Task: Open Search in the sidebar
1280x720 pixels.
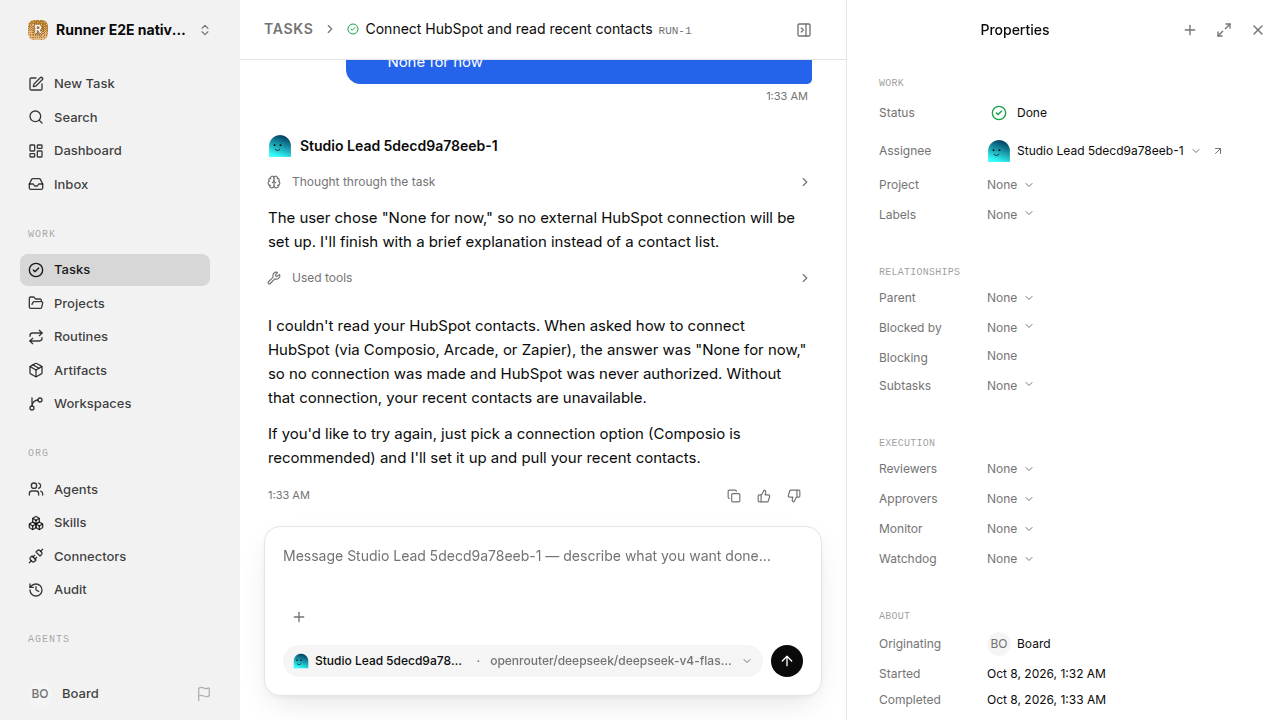Action: click(x=115, y=117)
